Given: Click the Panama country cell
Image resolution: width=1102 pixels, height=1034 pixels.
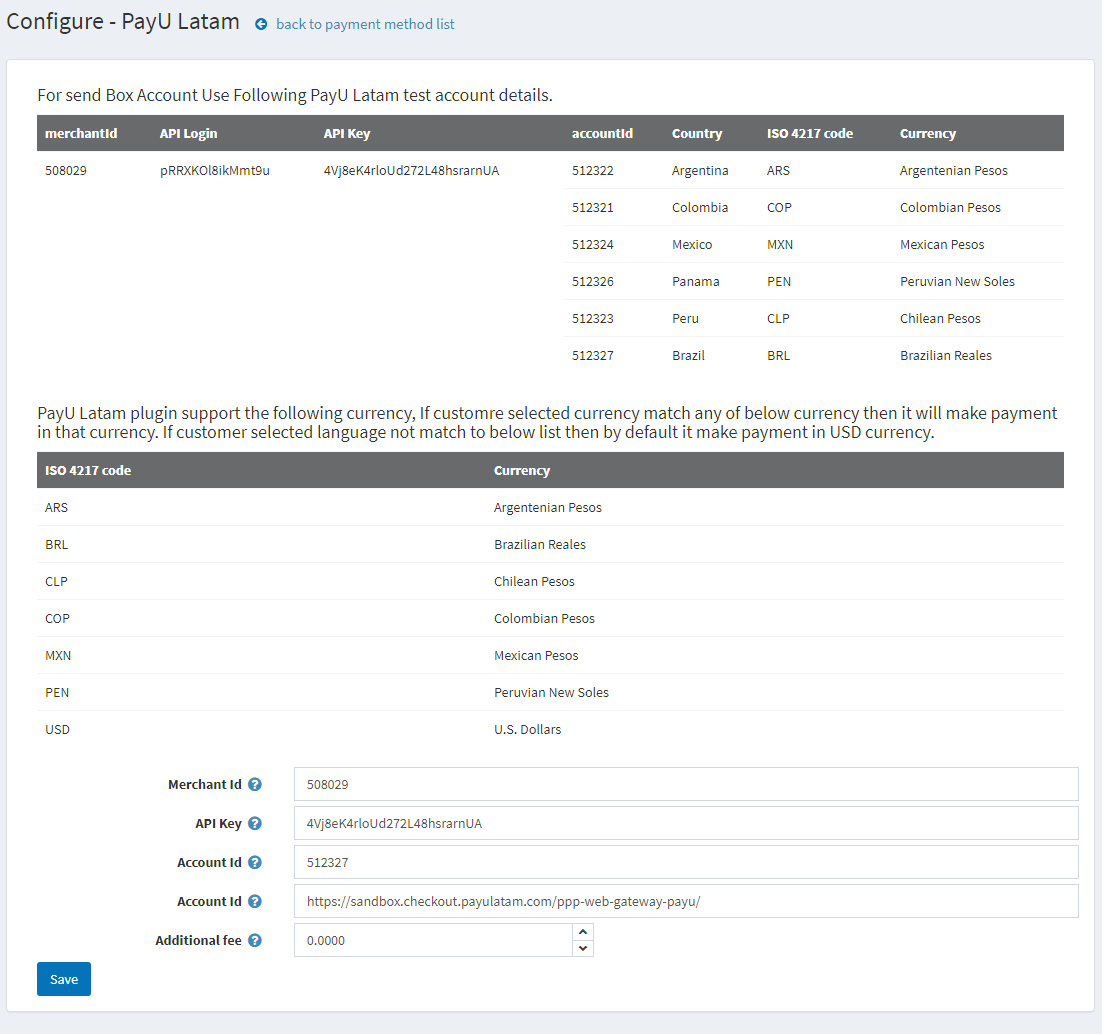Looking at the screenshot, I should [x=696, y=282].
